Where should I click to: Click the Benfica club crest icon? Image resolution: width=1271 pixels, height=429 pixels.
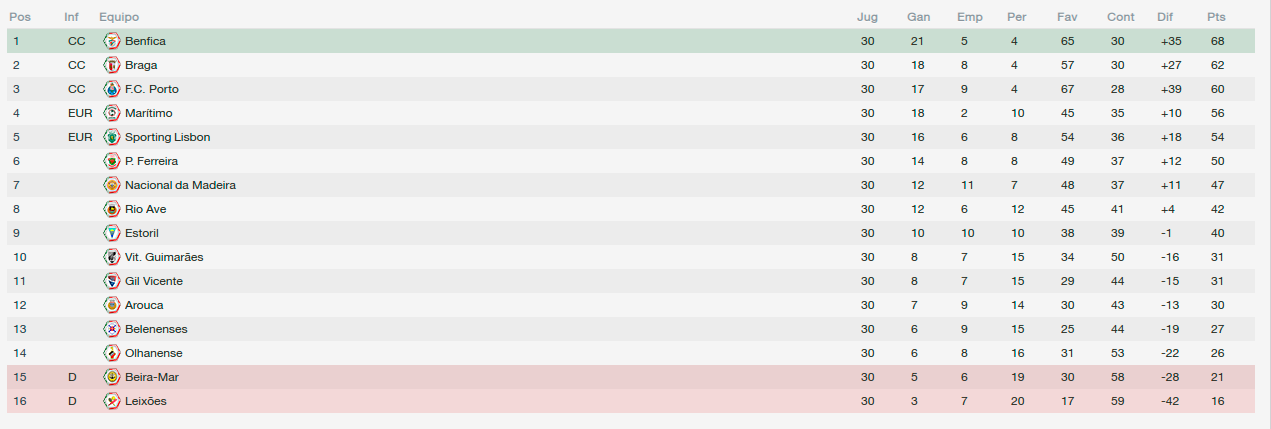pos(112,41)
